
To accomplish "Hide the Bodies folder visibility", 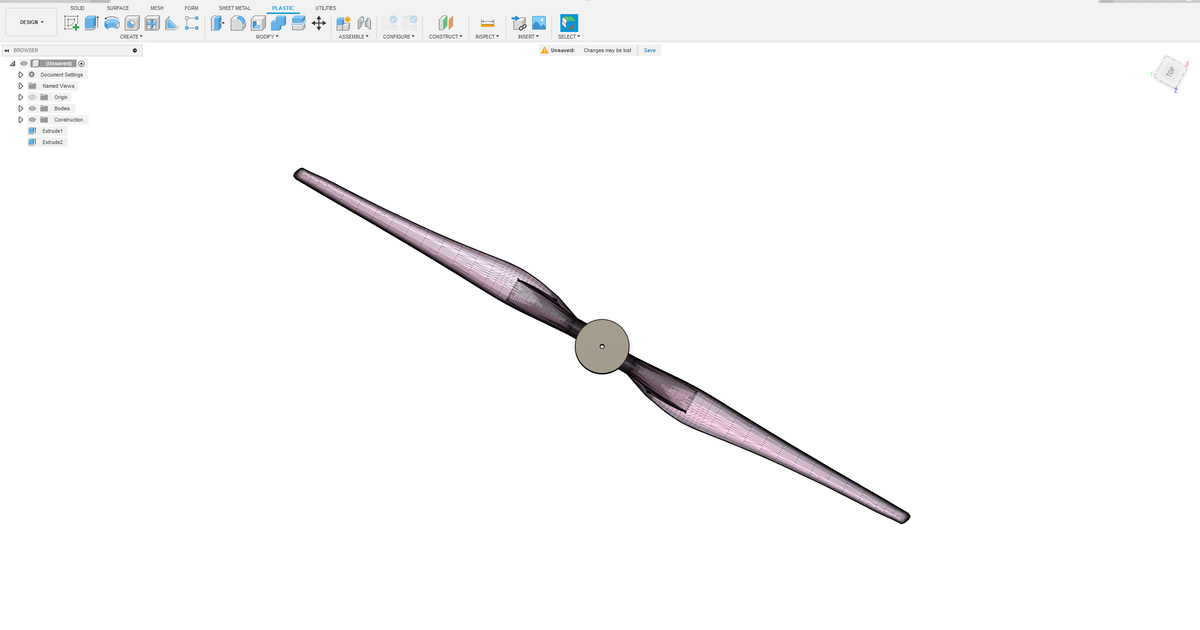I will point(32,108).
